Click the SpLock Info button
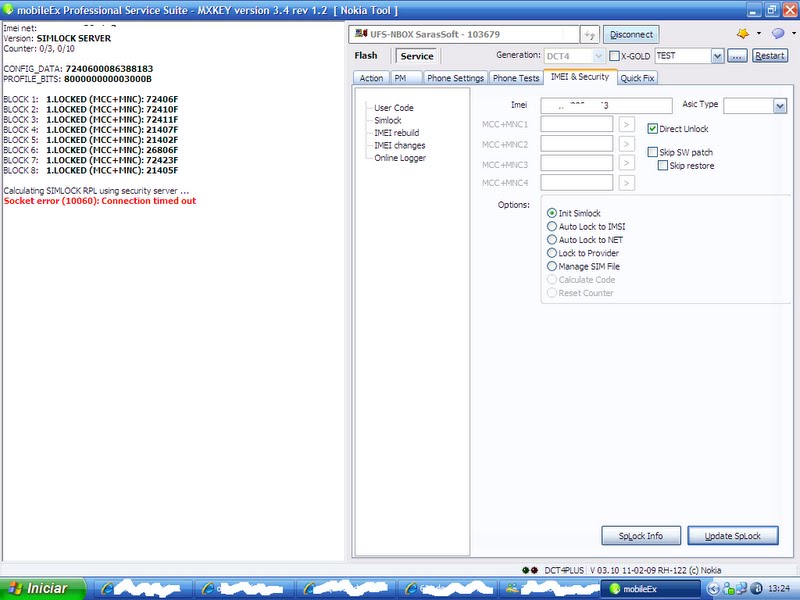 point(641,536)
